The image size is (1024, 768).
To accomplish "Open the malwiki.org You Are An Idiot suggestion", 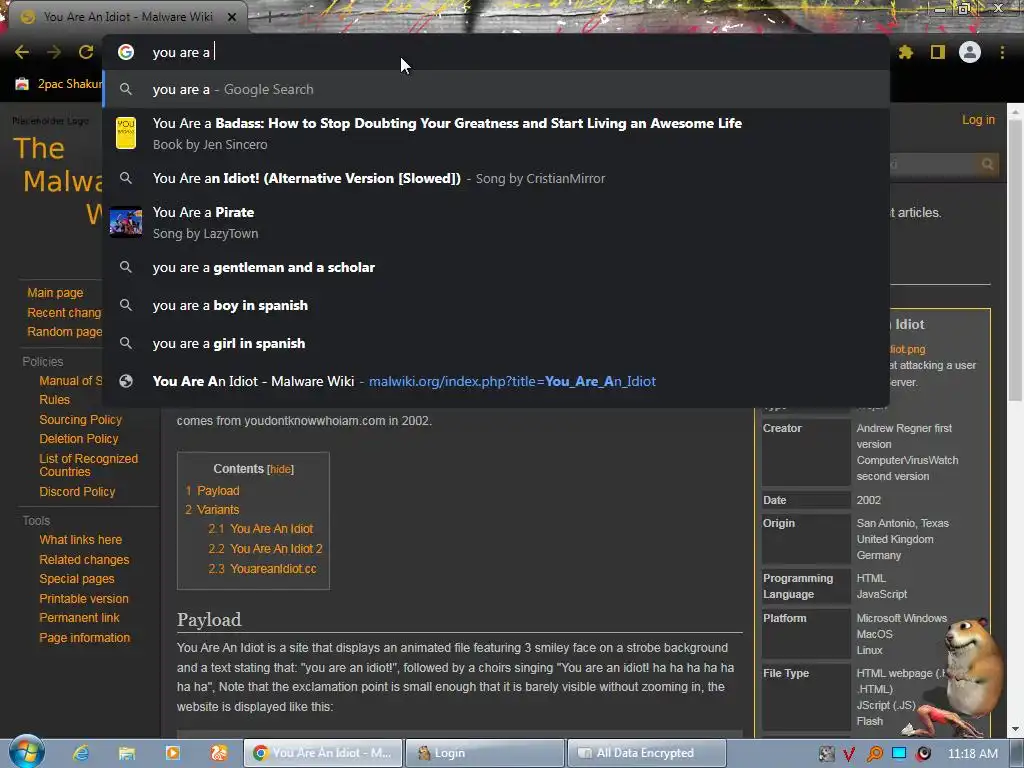I will [x=496, y=381].
